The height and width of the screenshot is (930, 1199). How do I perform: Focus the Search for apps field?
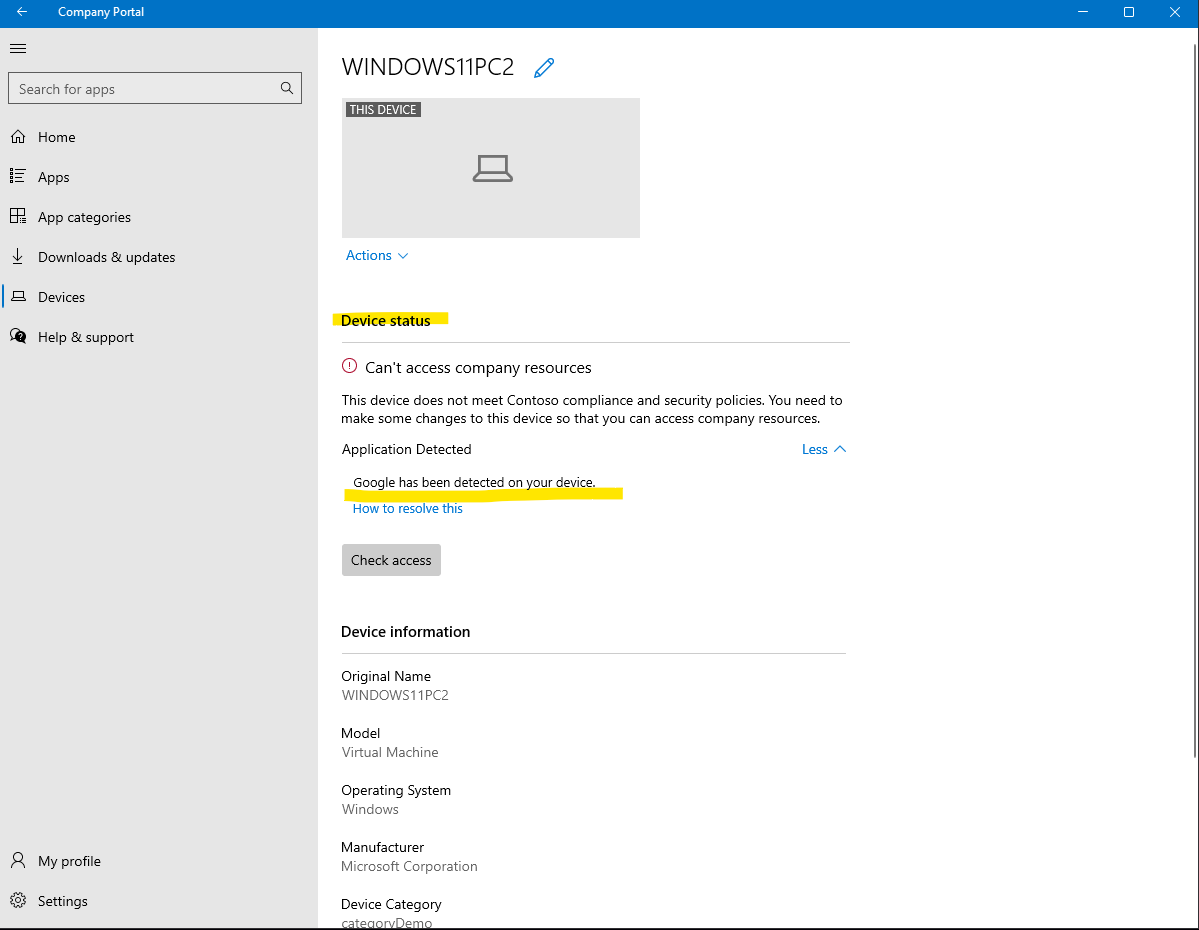coord(154,88)
